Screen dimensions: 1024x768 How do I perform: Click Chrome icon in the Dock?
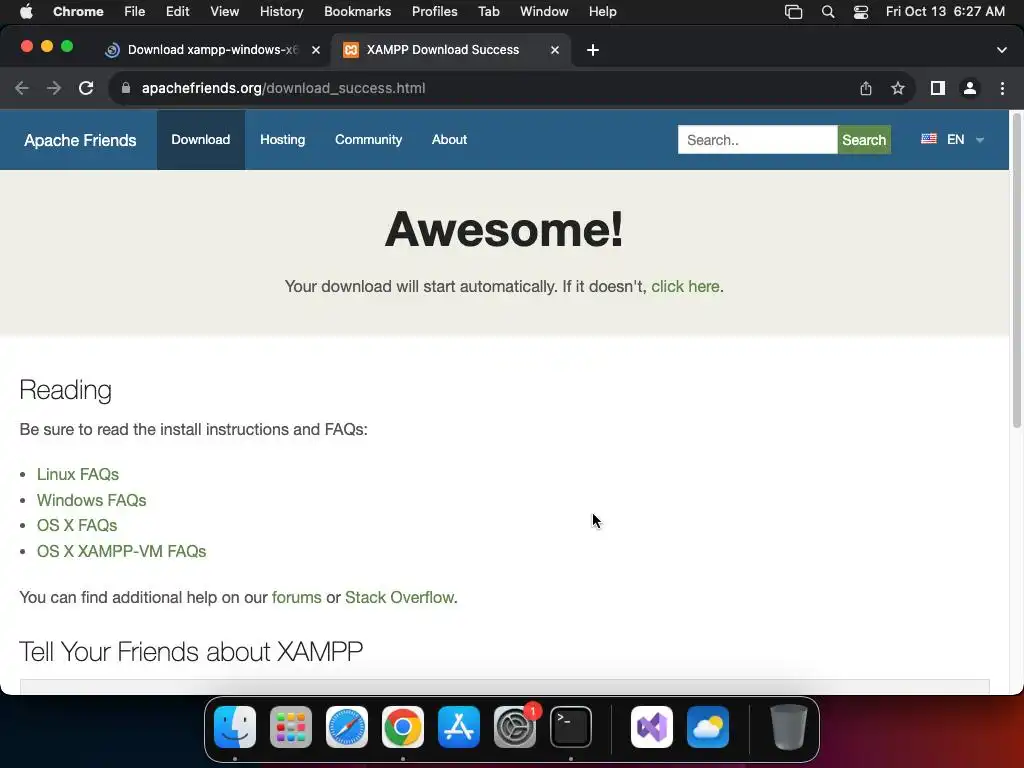403,727
